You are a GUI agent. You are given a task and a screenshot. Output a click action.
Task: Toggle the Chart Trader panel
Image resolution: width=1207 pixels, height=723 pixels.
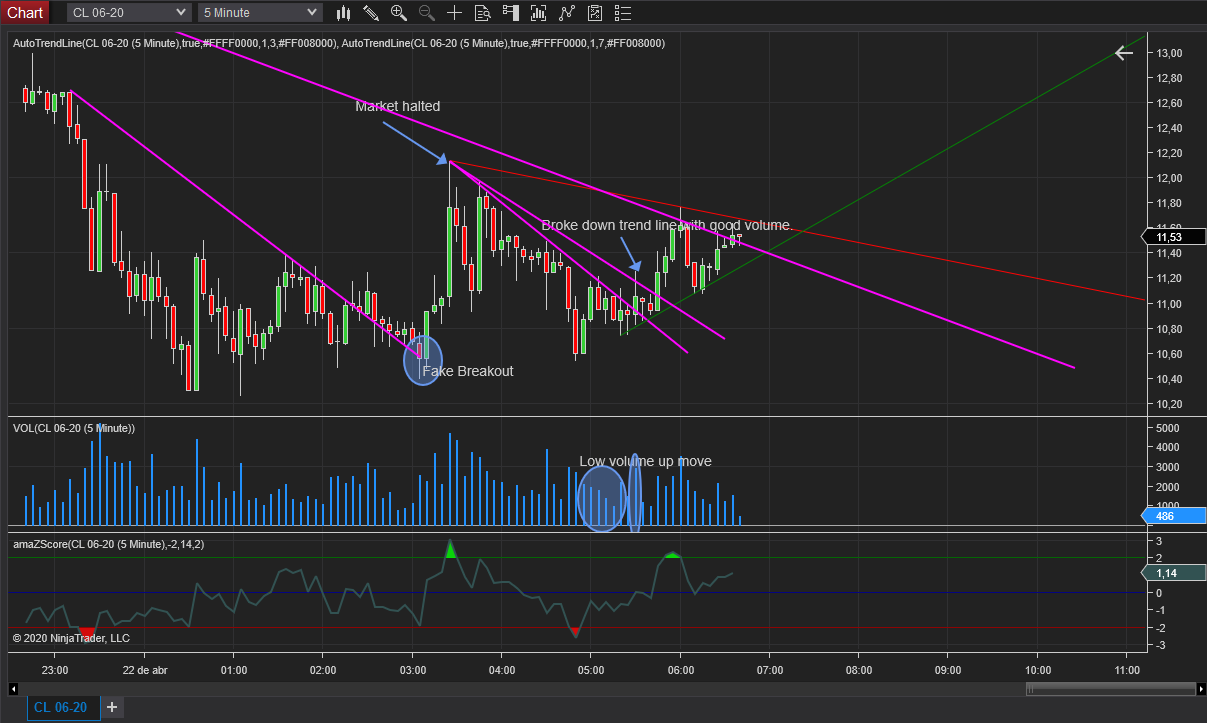pyautogui.click(x=510, y=13)
